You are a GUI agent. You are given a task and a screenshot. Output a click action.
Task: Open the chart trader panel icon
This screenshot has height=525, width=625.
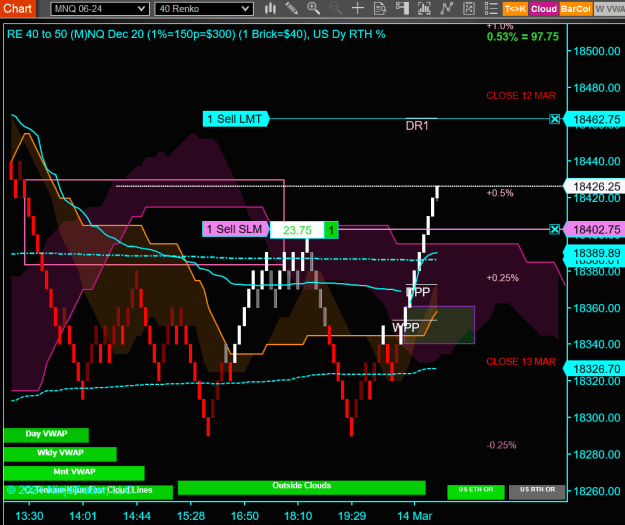pos(402,8)
